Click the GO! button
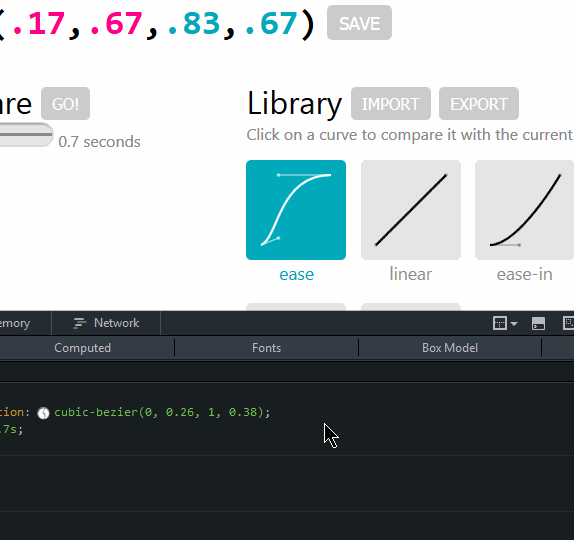The height and width of the screenshot is (540, 574). pos(66,104)
